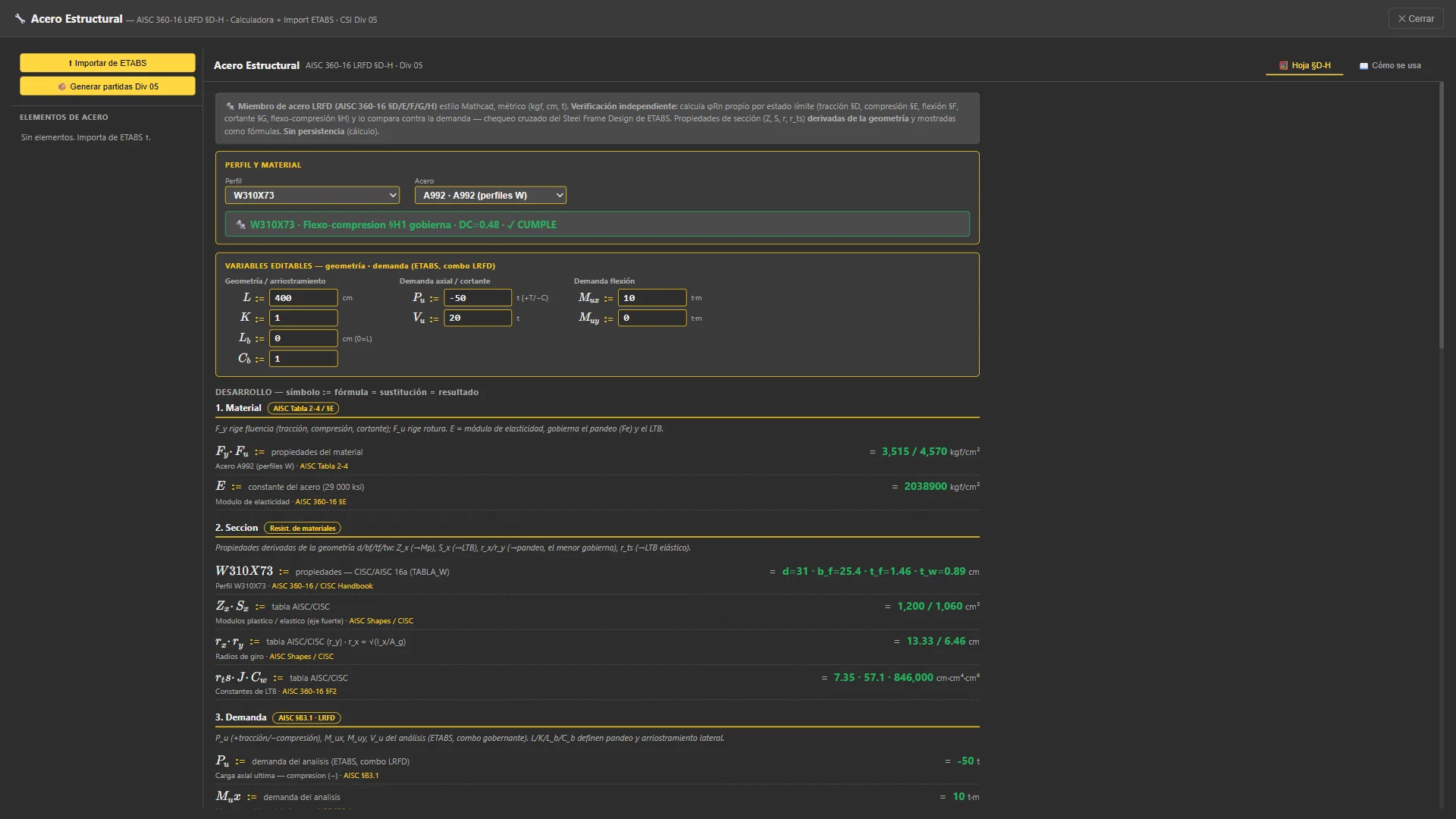Click the Vu shear demand field
The width and height of the screenshot is (1456, 819).
478,318
